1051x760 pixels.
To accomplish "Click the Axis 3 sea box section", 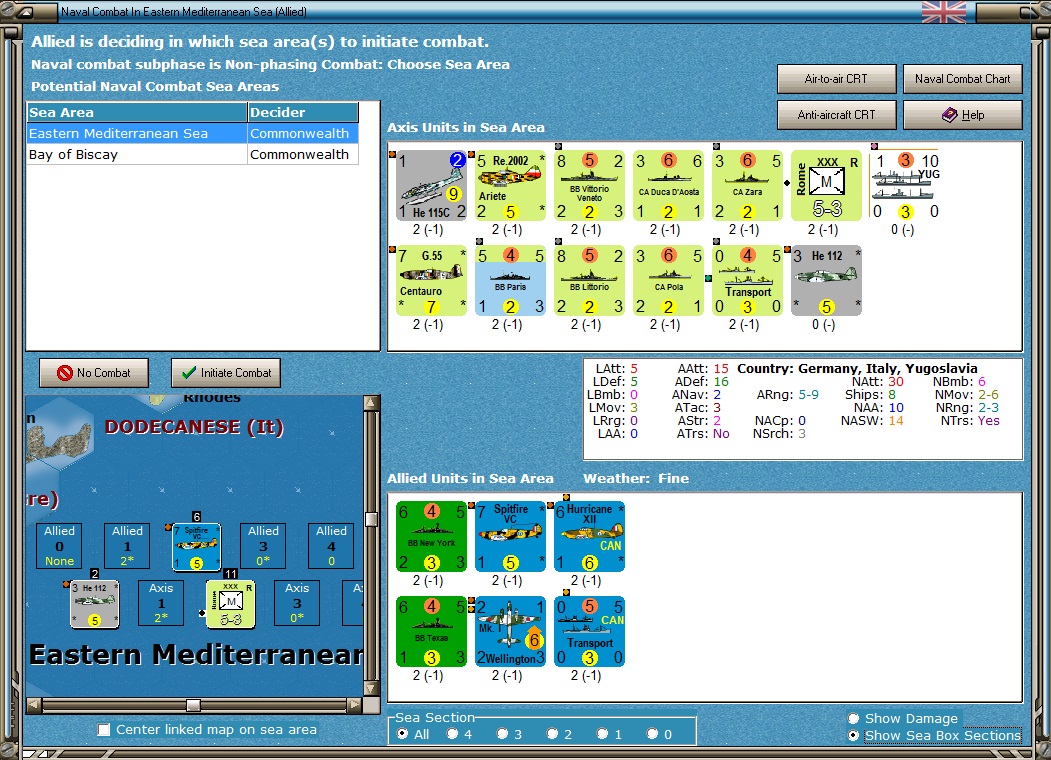I will (297, 603).
